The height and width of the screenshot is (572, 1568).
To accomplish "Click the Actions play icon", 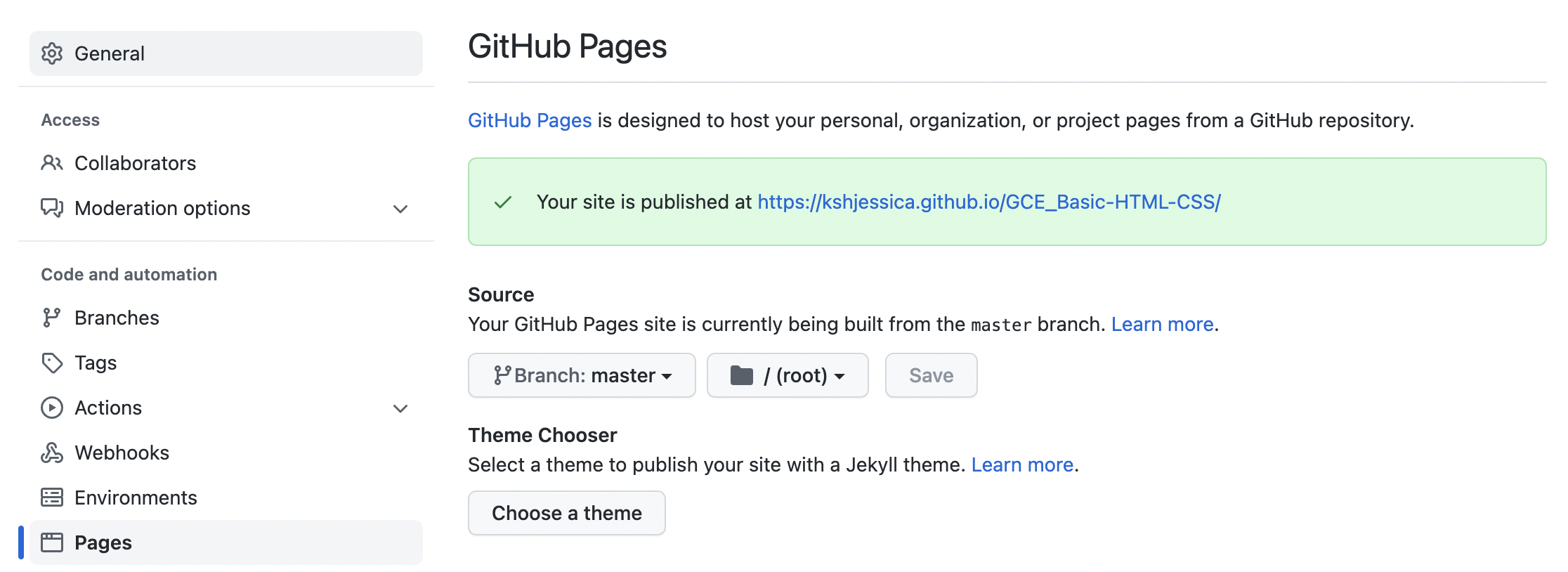I will (x=52, y=408).
